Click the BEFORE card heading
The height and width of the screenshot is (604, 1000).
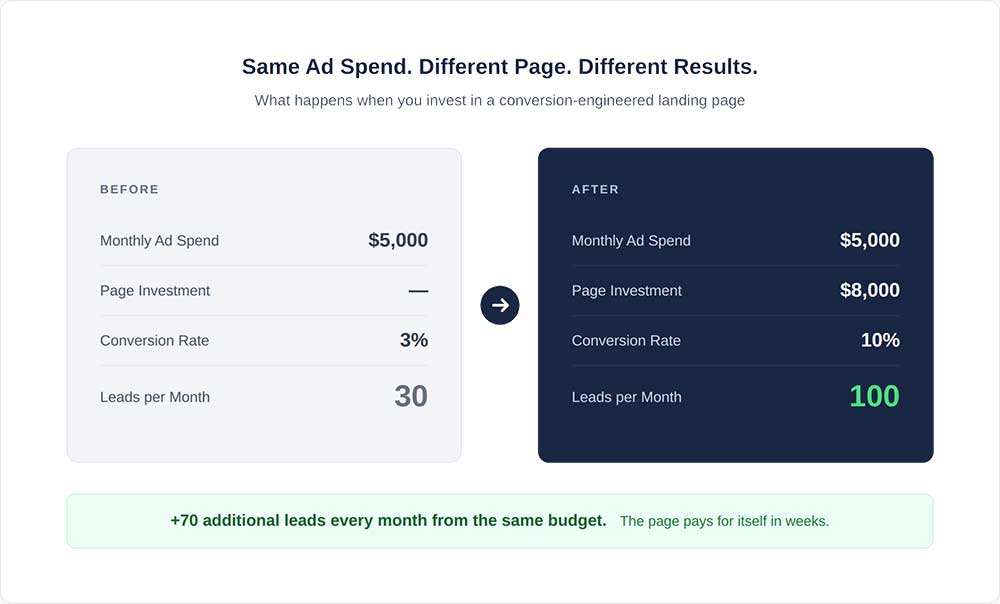(x=129, y=189)
